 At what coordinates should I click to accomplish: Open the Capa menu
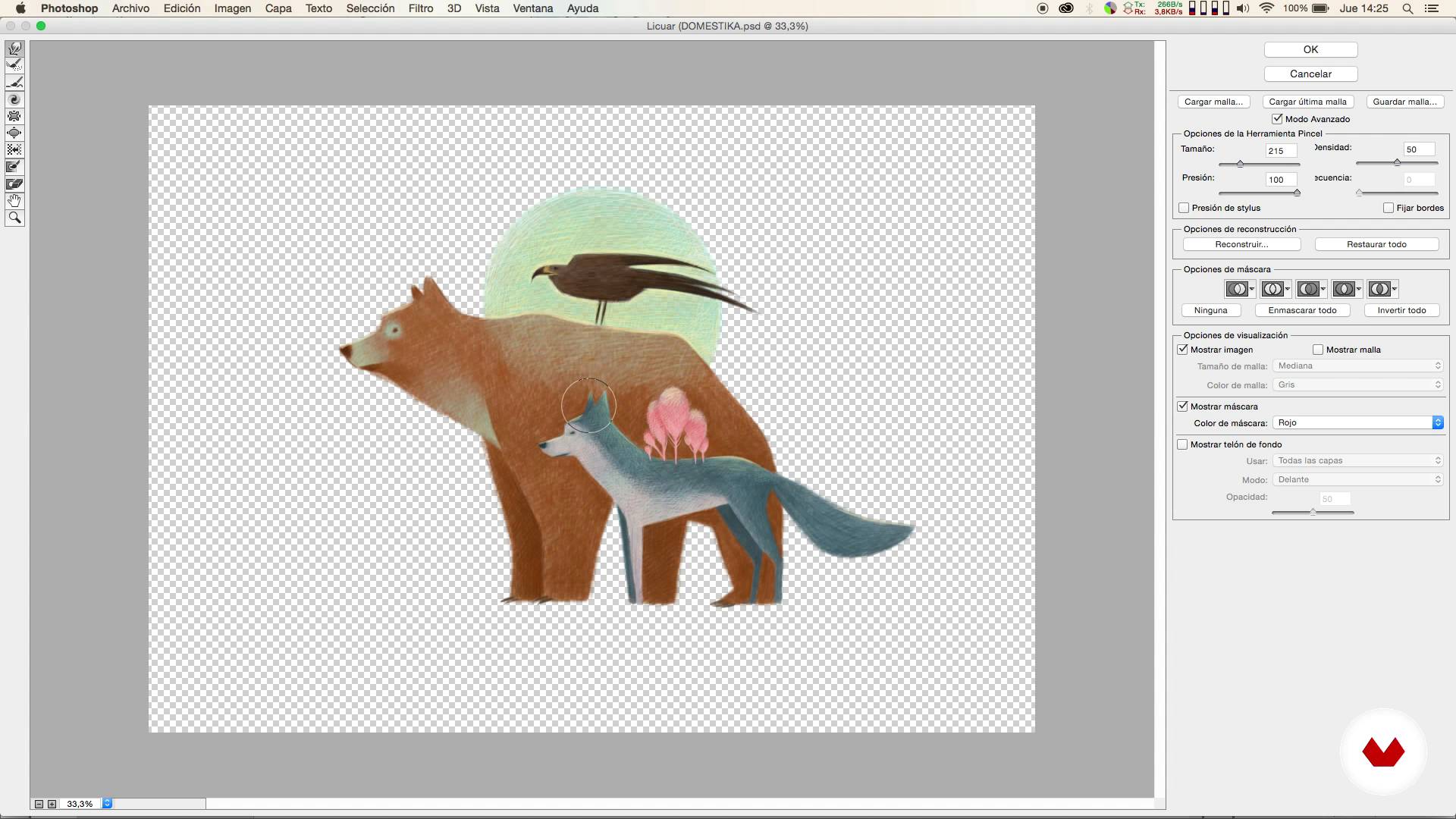tap(278, 8)
